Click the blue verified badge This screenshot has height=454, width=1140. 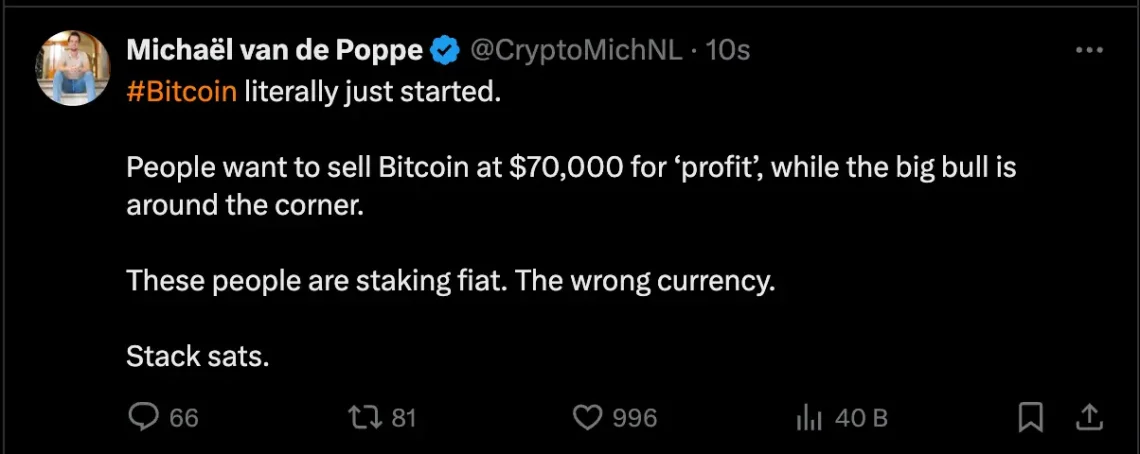point(443,49)
